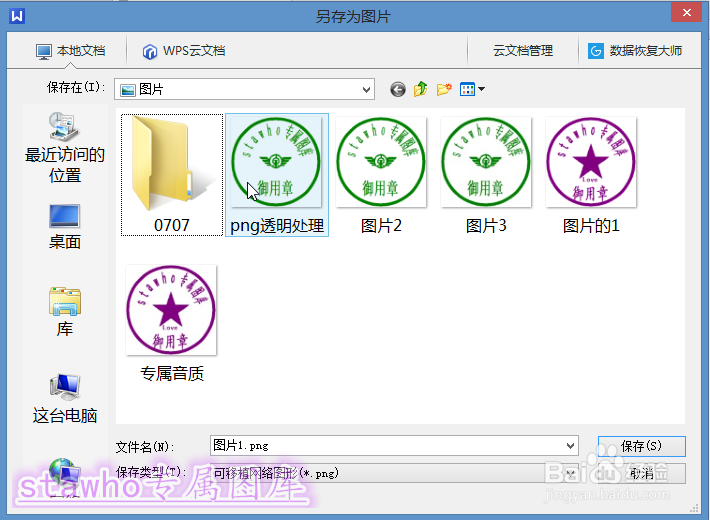This screenshot has width=710, height=520.
Task: Select 这台电脑 in the sidebar
Action: [x=65, y=399]
